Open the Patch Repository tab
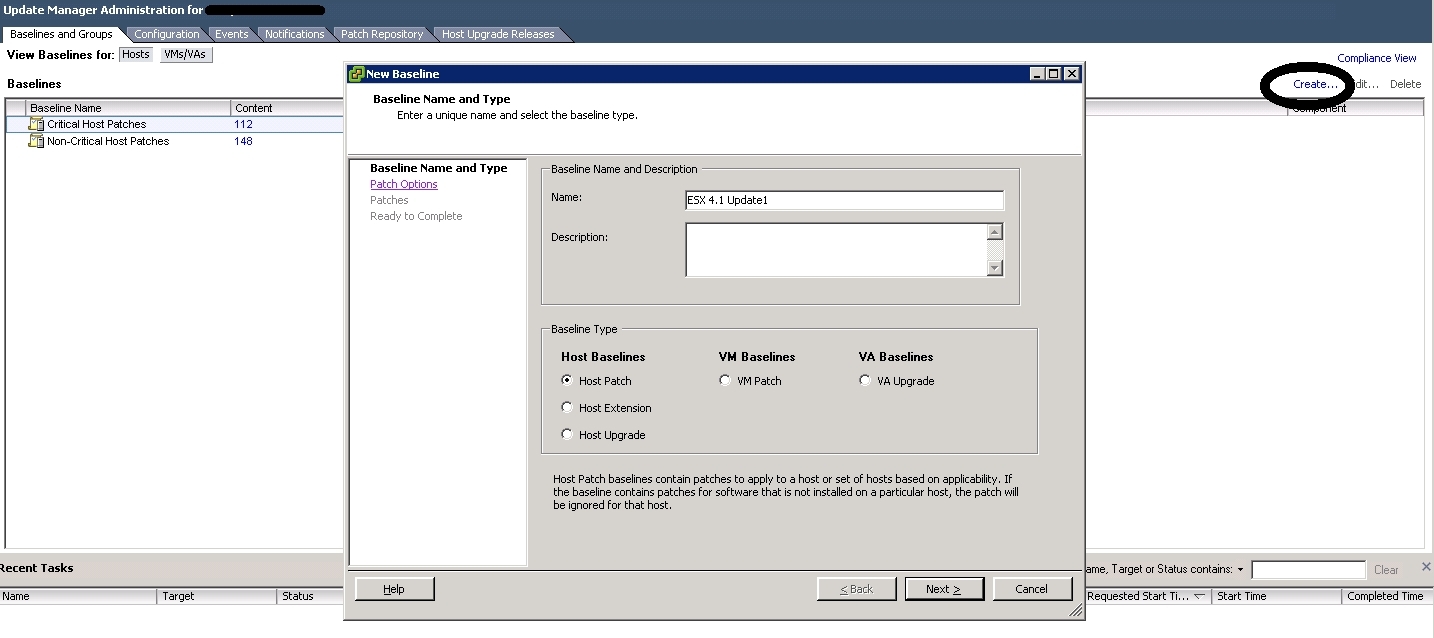1434x638 pixels. point(382,34)
